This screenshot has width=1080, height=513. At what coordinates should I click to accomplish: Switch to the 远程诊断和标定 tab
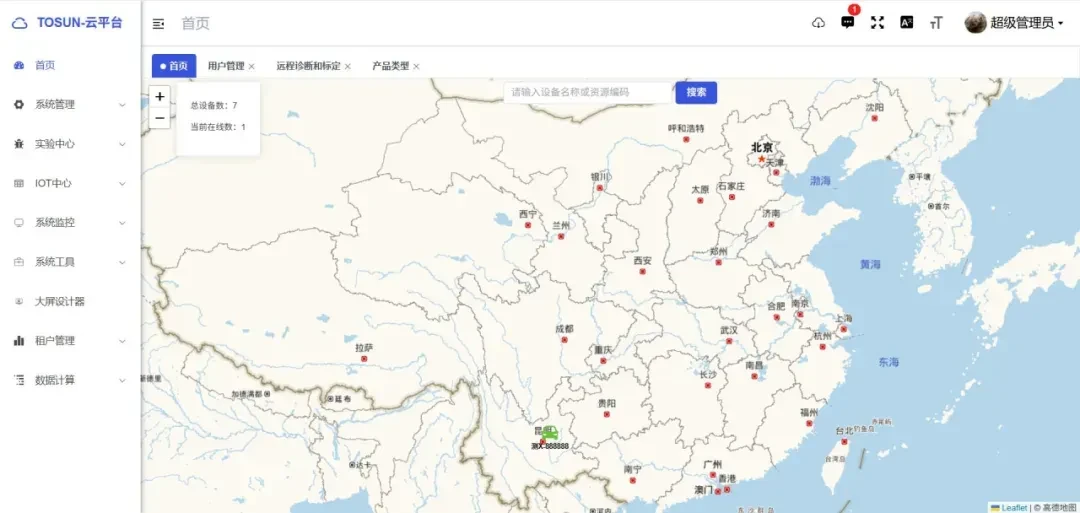tap(309, 66)
